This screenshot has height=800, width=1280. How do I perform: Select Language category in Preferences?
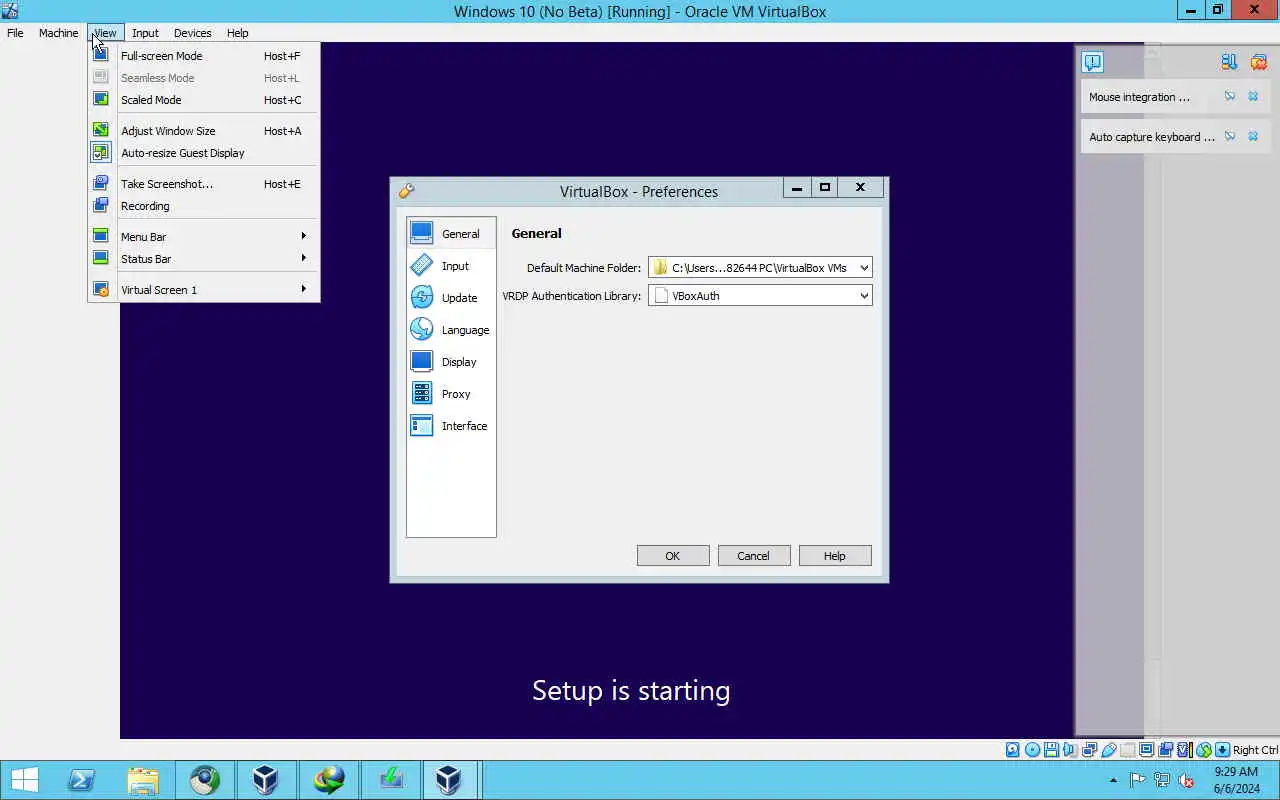pos(451,330)
